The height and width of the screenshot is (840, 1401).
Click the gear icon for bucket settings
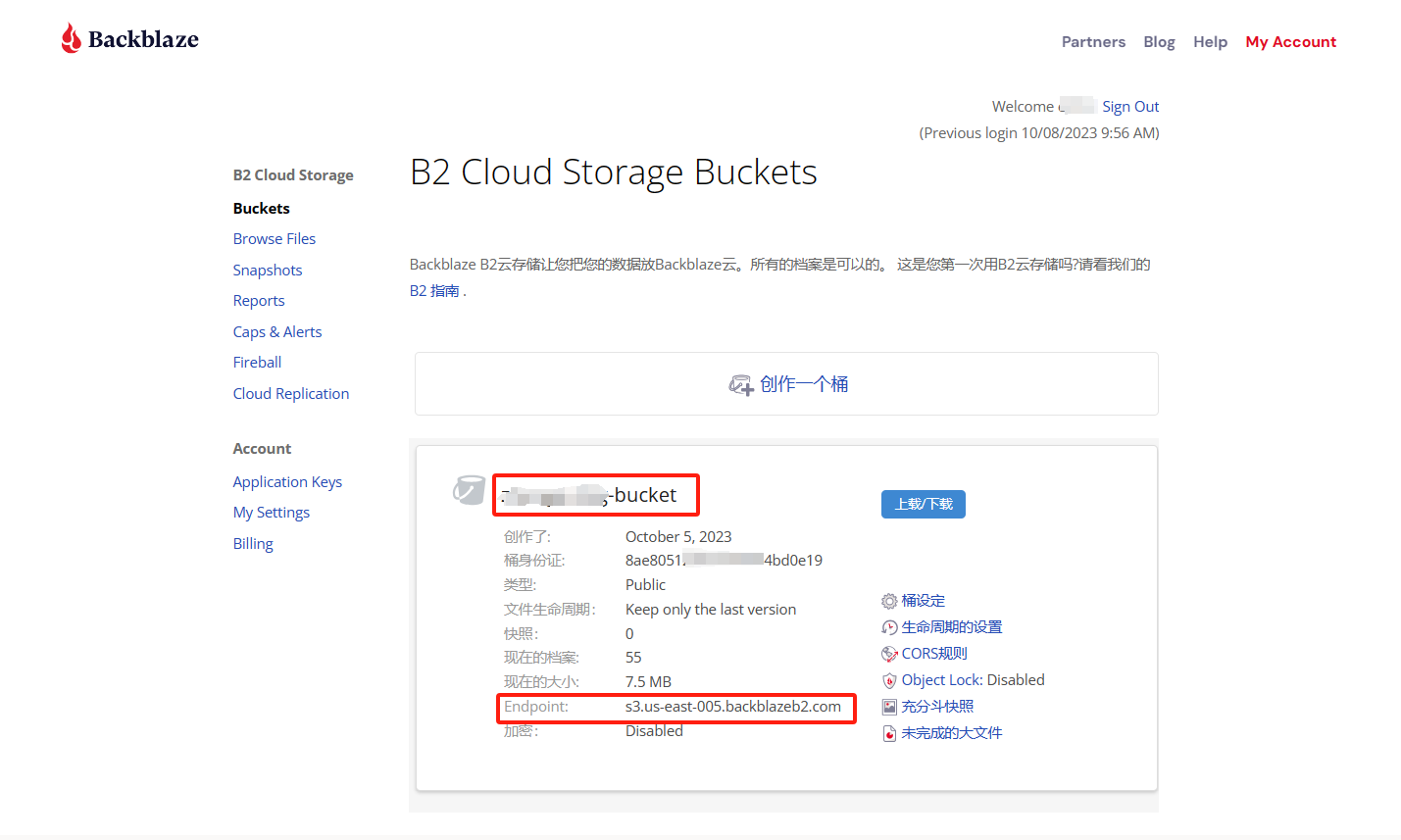click(889, 601)
